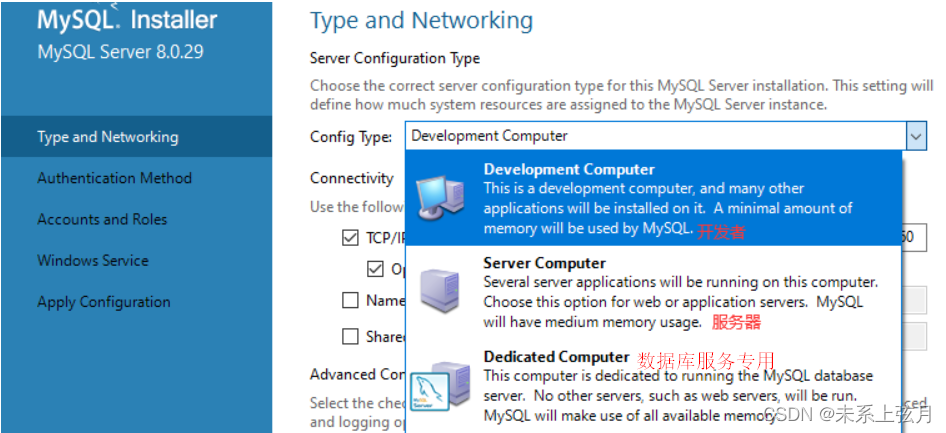Enable the Shared Memory checkbox
The width and height of the screenshot is (946, 433).
coord(350,336)
